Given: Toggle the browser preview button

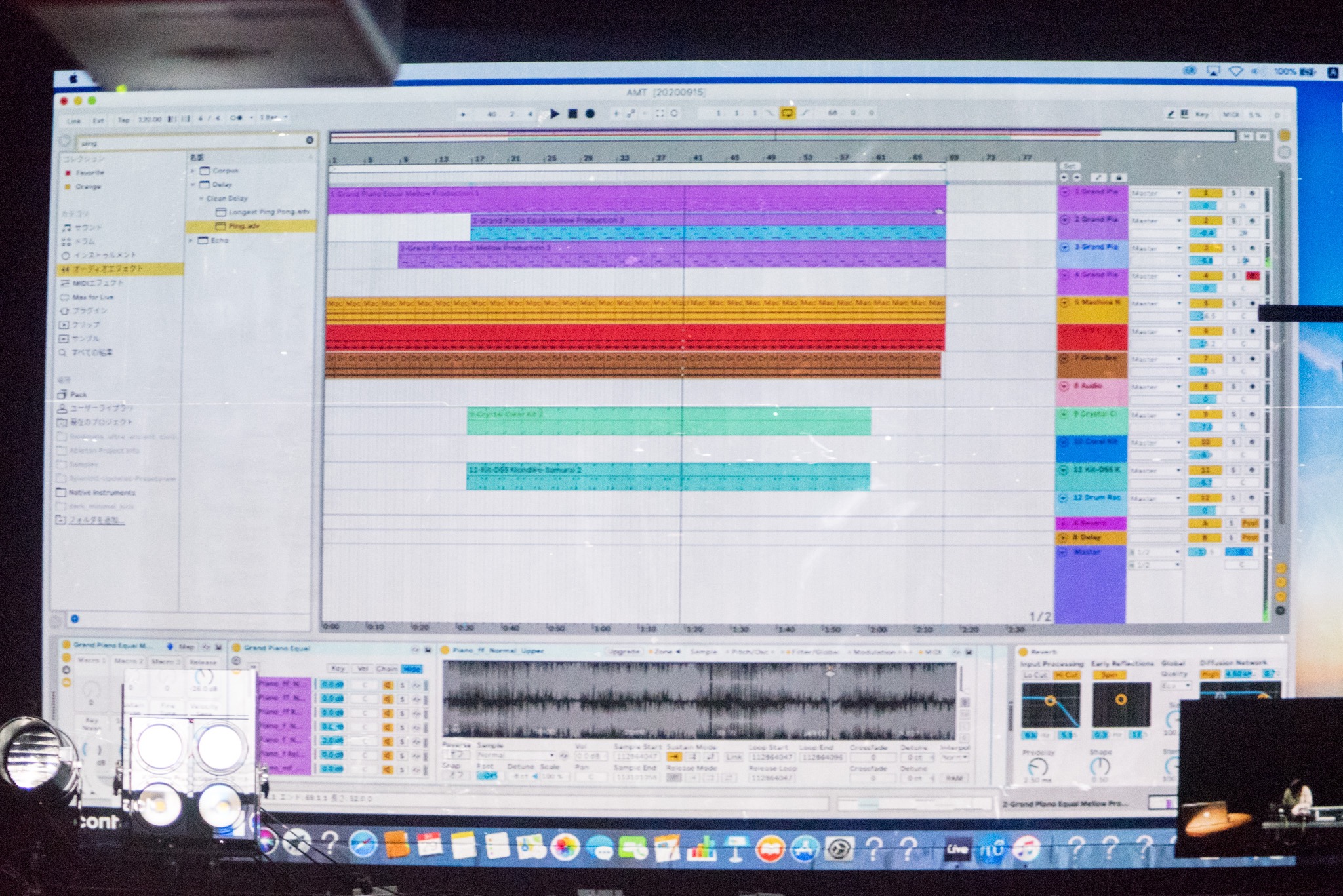Looking at the screenshot, I should [x=75, y=619].
